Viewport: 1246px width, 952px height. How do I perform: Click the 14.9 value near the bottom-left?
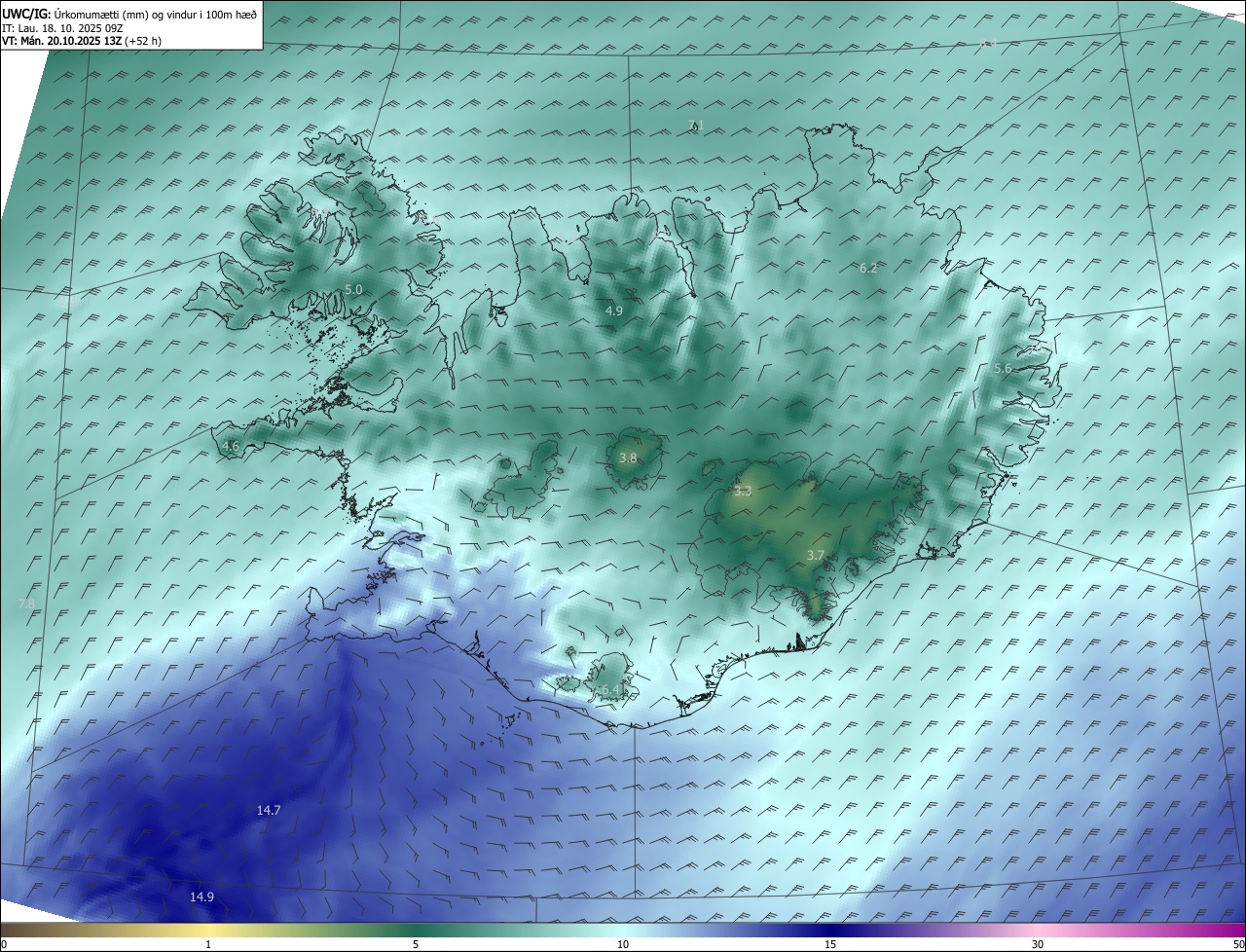(202, 897)
